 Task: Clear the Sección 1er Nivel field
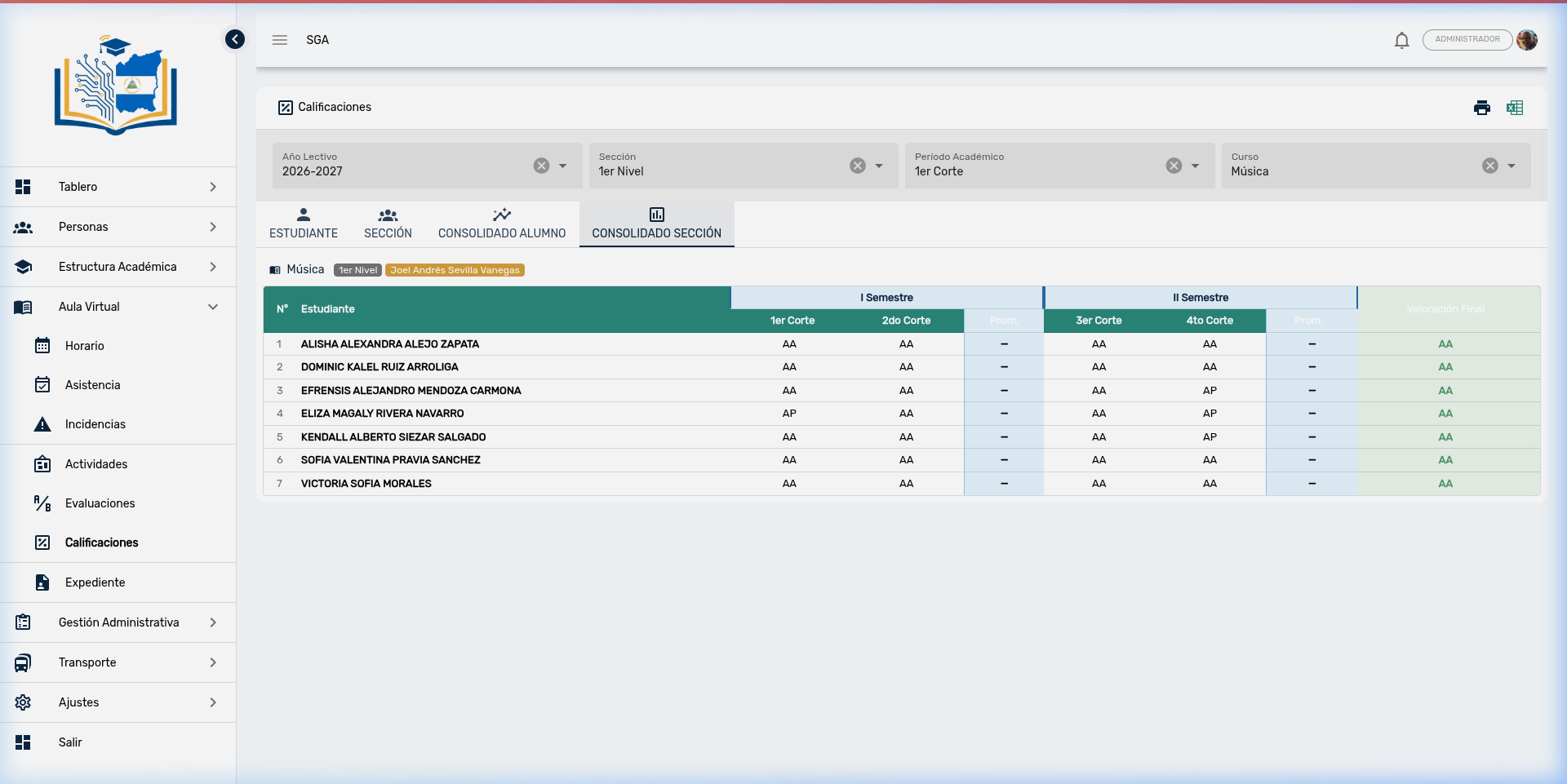pos(857,166)
